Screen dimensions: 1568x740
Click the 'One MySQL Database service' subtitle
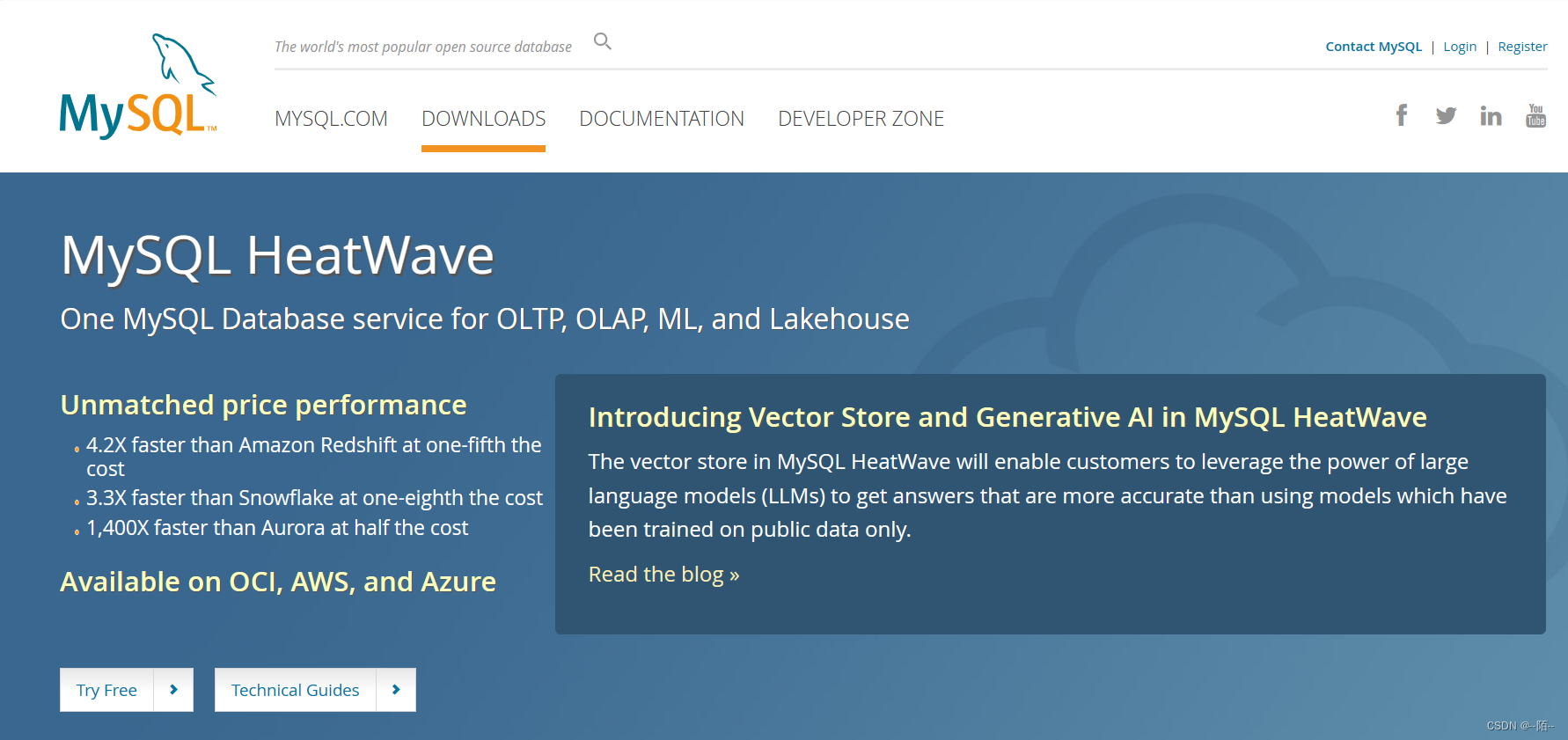click(x=485, y=319)
